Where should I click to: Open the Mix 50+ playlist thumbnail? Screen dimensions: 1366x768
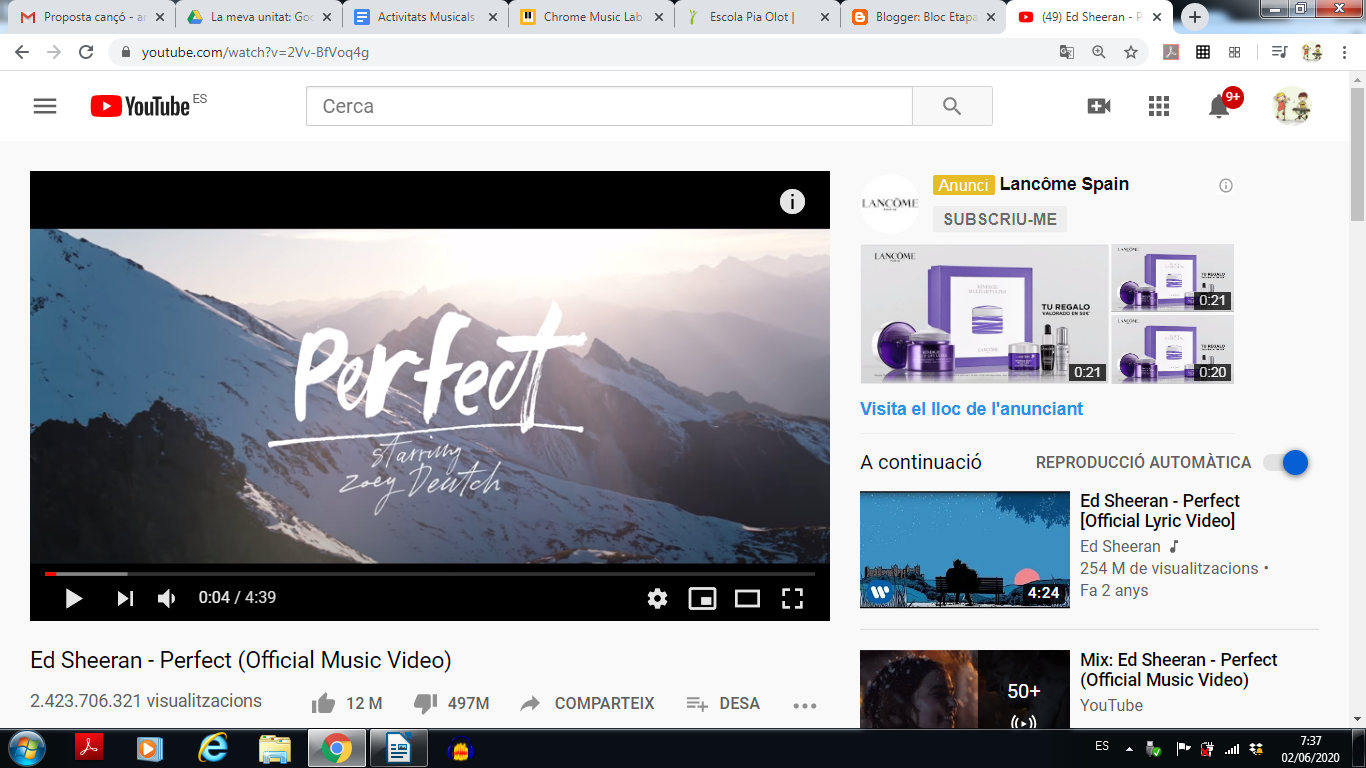click(x=965, y=690)
